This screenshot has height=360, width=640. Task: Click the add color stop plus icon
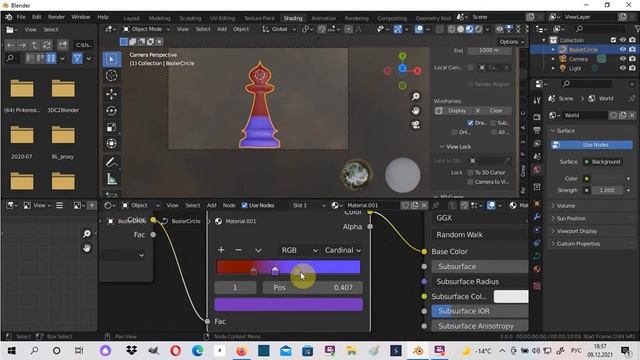click(x=221, y=250)
